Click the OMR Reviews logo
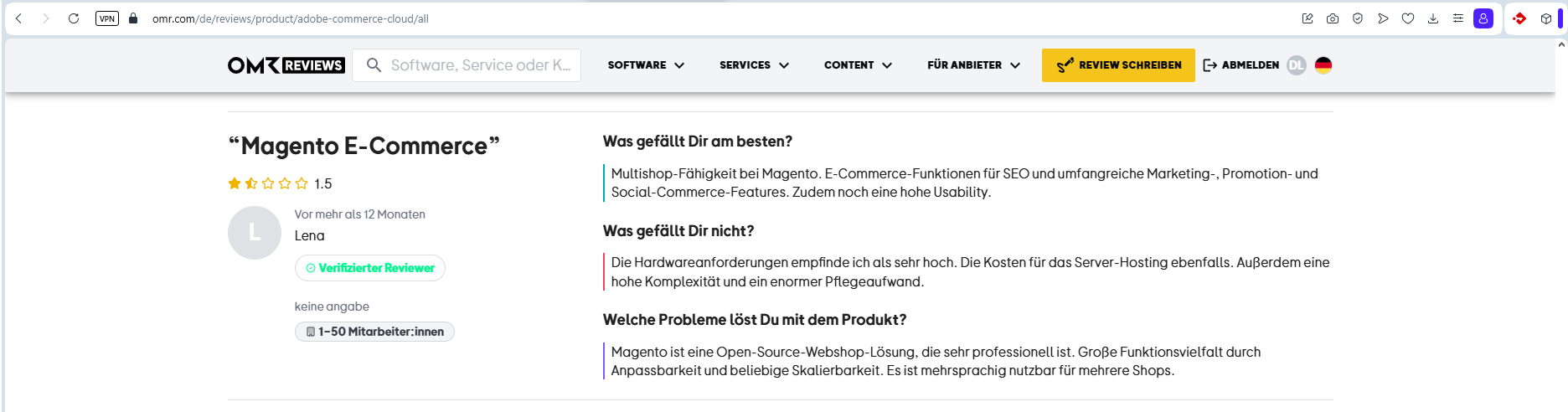 tap(286, 65)
